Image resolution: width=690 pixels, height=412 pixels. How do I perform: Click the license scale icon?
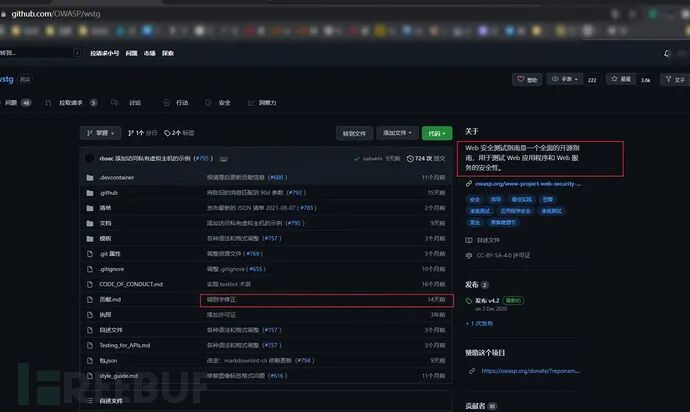[x=469, y=256]
